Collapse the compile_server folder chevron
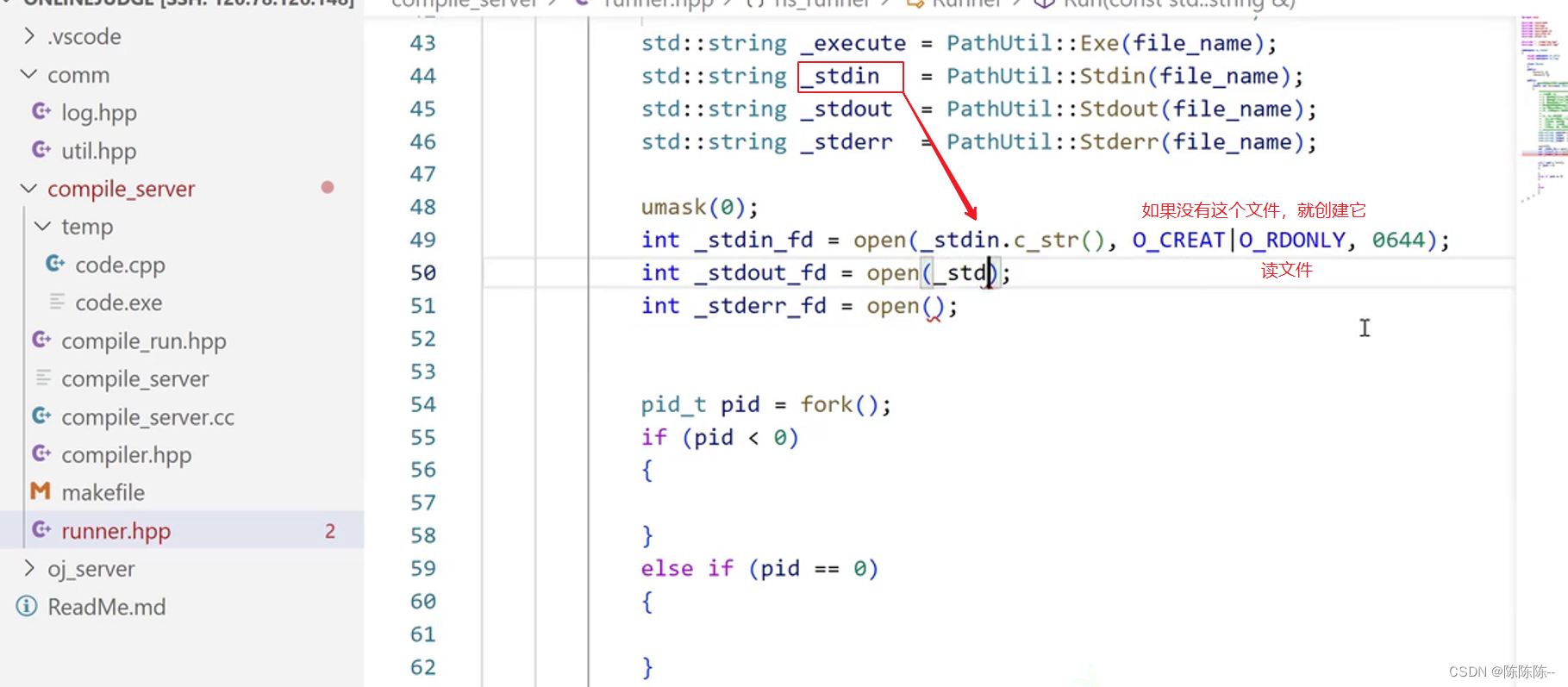 pyautogui.click(x=29, y=188)
